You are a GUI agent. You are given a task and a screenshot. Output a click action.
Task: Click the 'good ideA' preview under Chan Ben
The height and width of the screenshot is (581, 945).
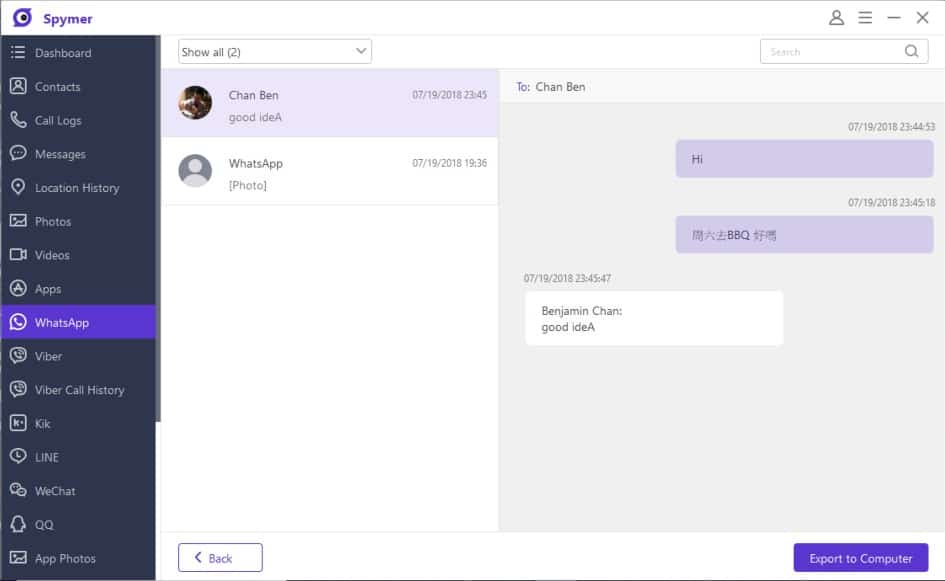255,117
